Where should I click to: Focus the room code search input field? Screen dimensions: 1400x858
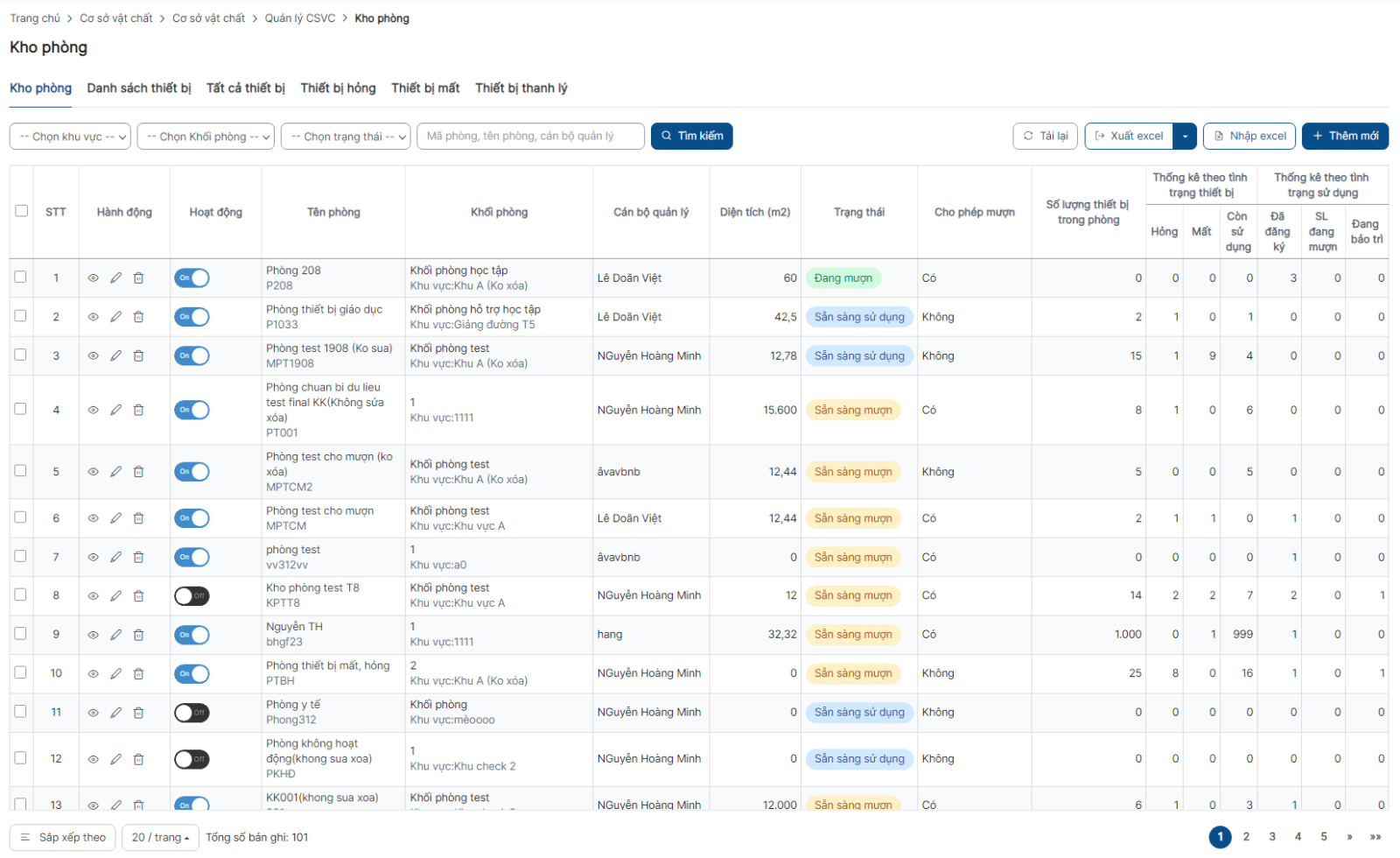click(x=531, y=137)
